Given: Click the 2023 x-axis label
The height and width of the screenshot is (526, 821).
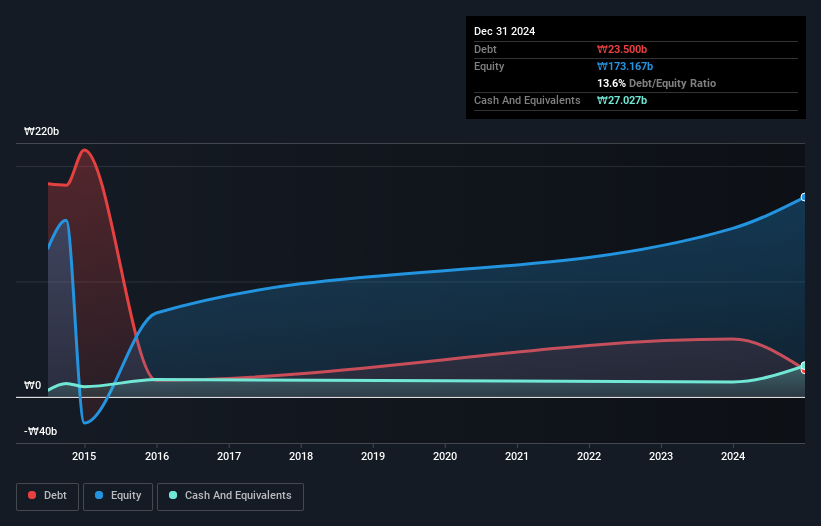Looking at the screenshot, I should [661, 456].
